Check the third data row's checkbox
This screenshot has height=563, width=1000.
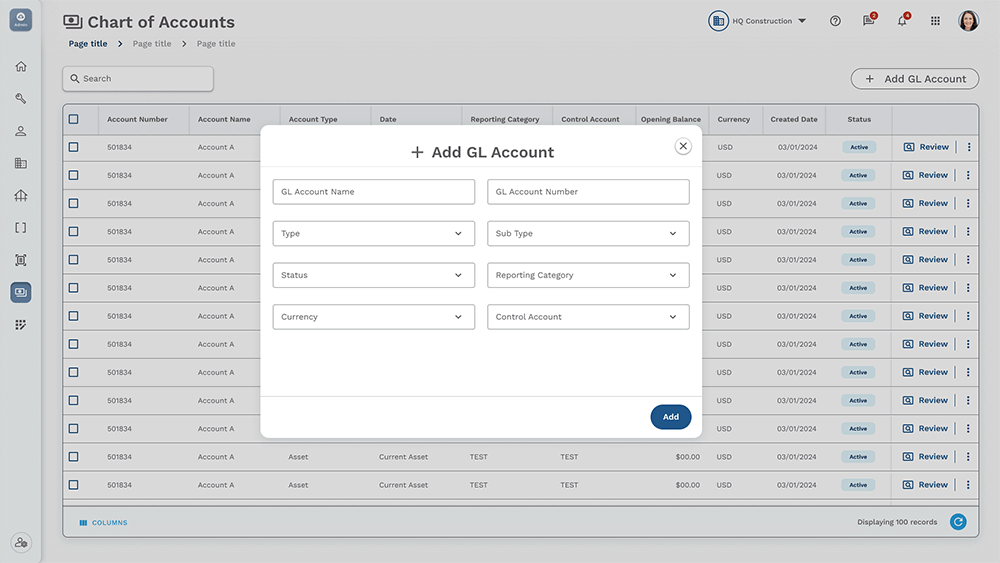[74, 203]
